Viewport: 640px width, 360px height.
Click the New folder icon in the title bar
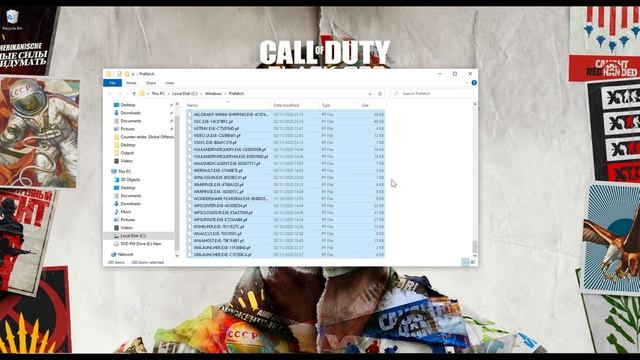point(127,74)
